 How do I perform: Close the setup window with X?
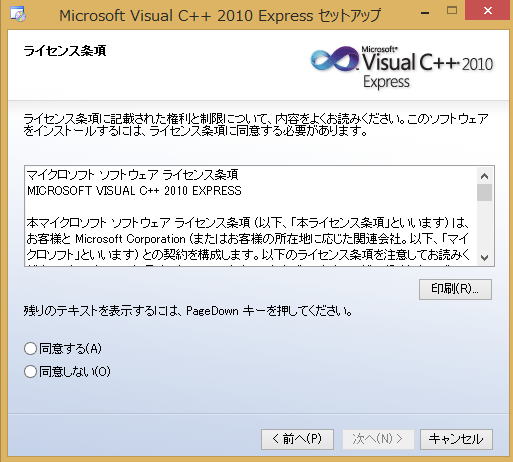488,10
